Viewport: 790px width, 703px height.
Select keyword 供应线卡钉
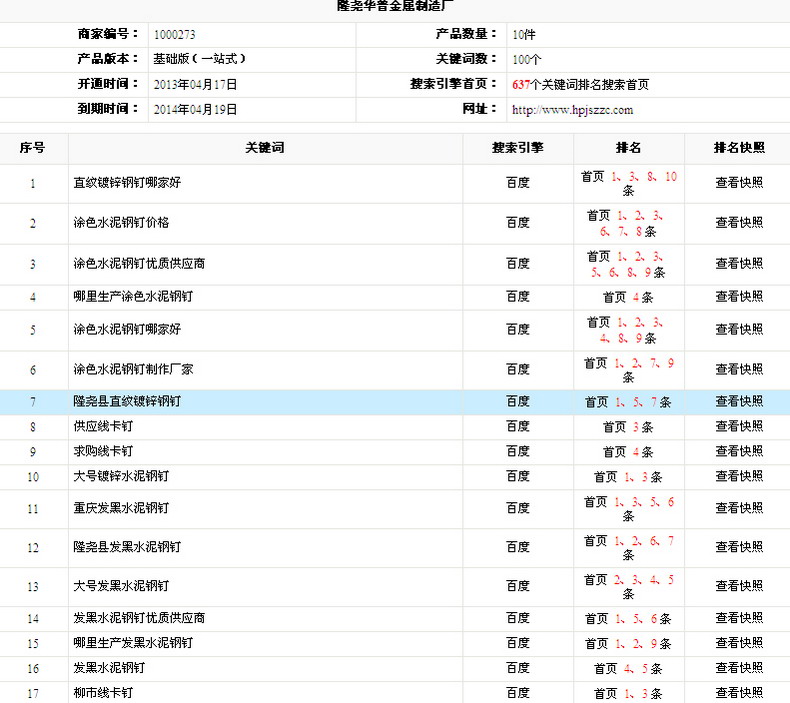pyautogui.click(x=103, y=426)
